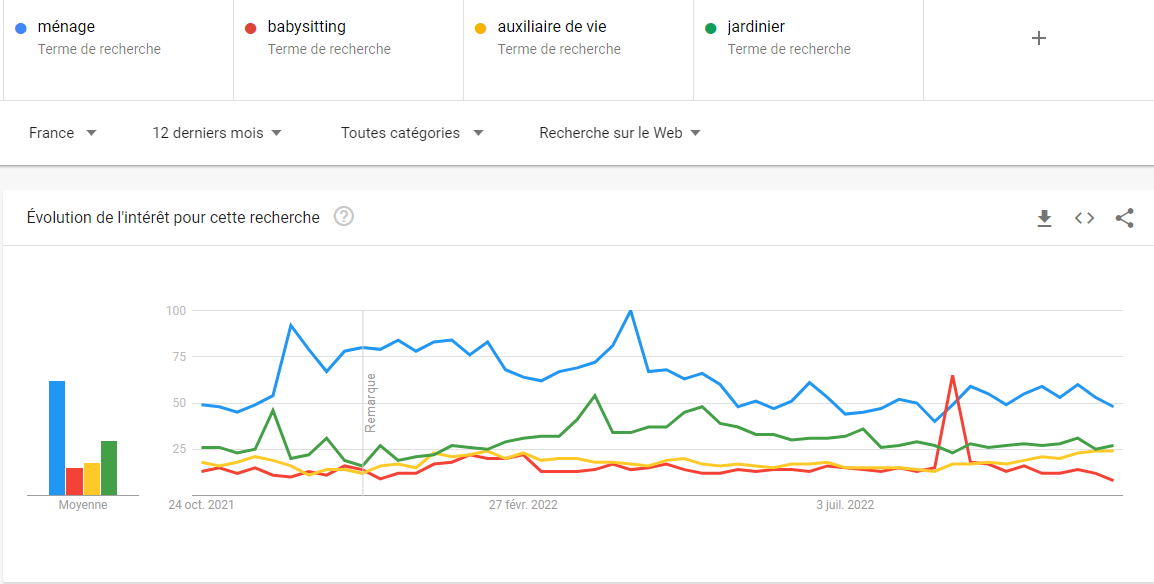Click the red babysitting spike peak
1154x584 pixels.
pyautogui.click(x=952, y=377)
